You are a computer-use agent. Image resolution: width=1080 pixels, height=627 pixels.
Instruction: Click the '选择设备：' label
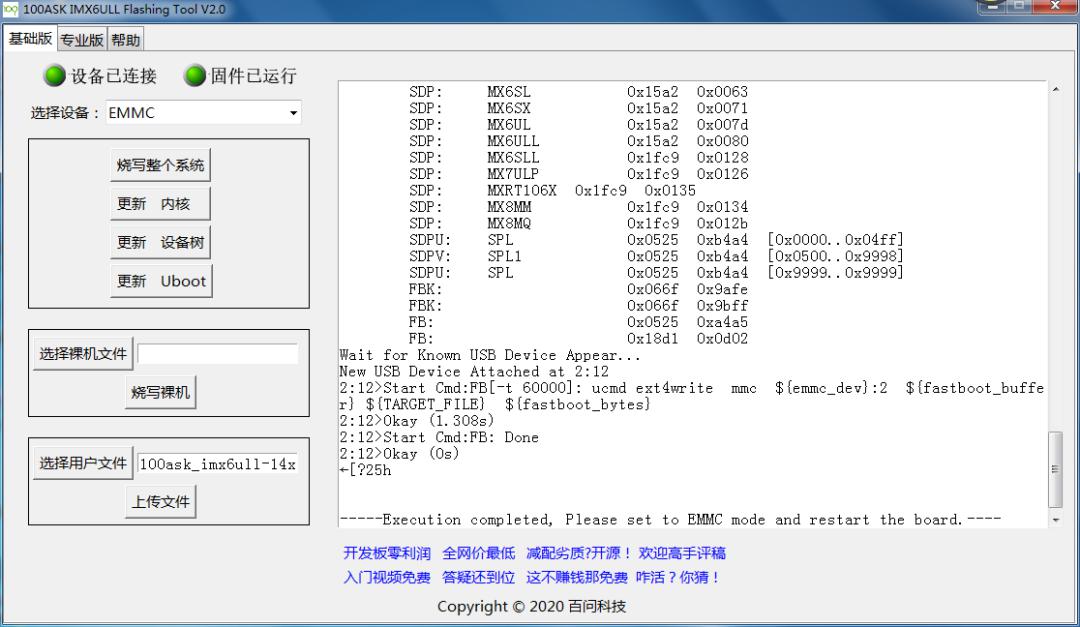pyautogui.click(x=65, y=113)
